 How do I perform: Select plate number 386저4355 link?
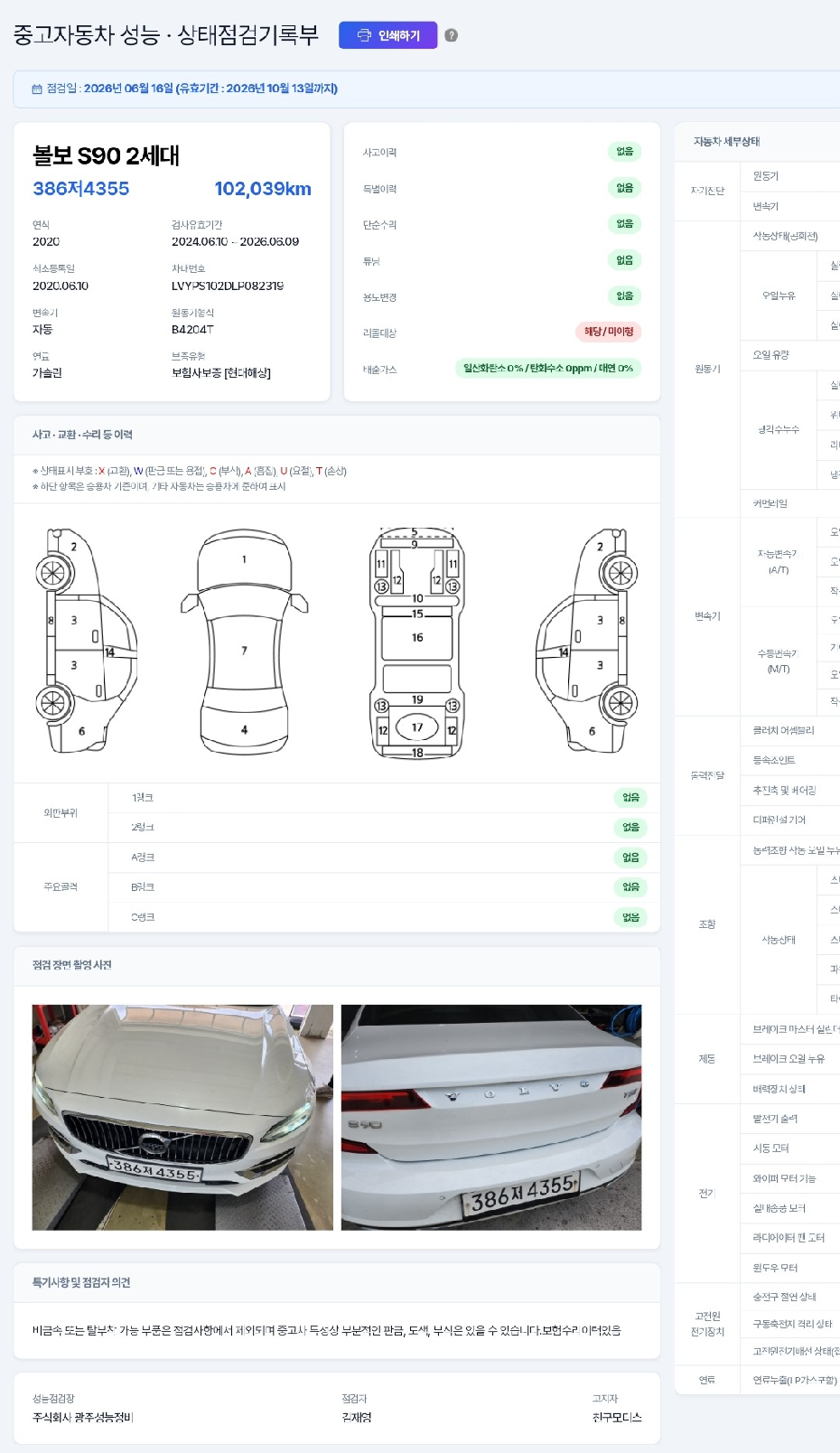pyautogui.click(x=81, y=189)
